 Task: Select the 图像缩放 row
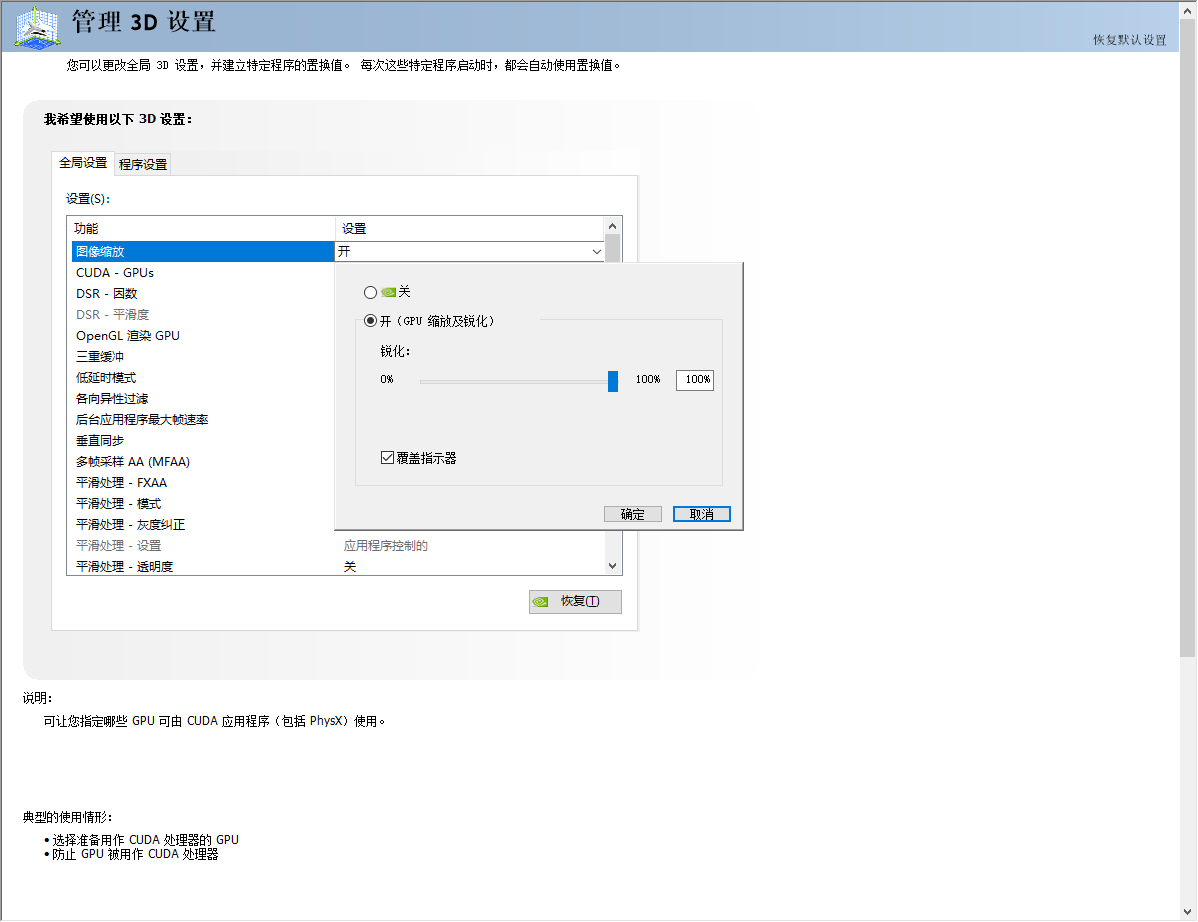203,251
